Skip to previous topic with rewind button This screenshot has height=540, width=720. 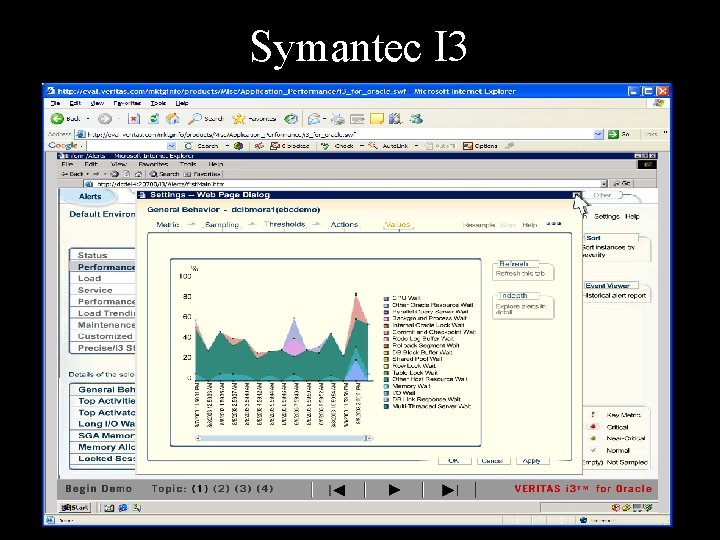(x=338, y=490)
